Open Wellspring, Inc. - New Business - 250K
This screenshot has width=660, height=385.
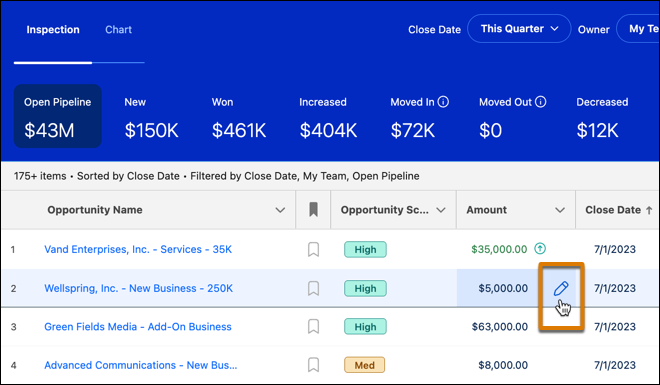pos(138,288)
